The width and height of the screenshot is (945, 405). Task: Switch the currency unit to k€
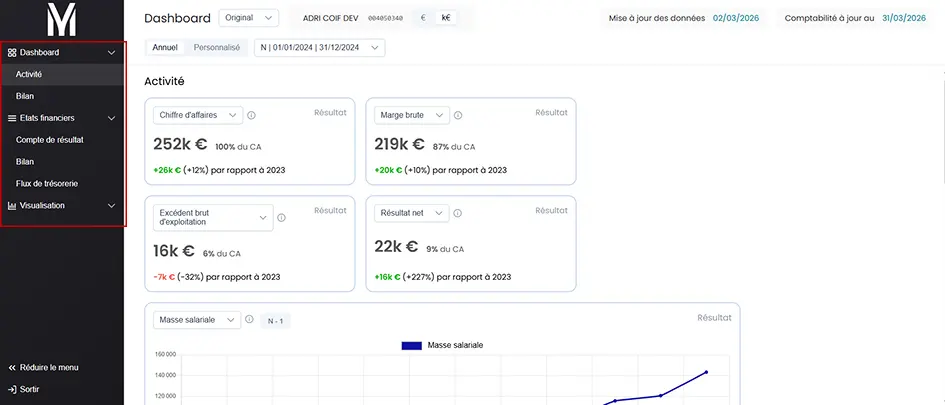pos(445,18)
